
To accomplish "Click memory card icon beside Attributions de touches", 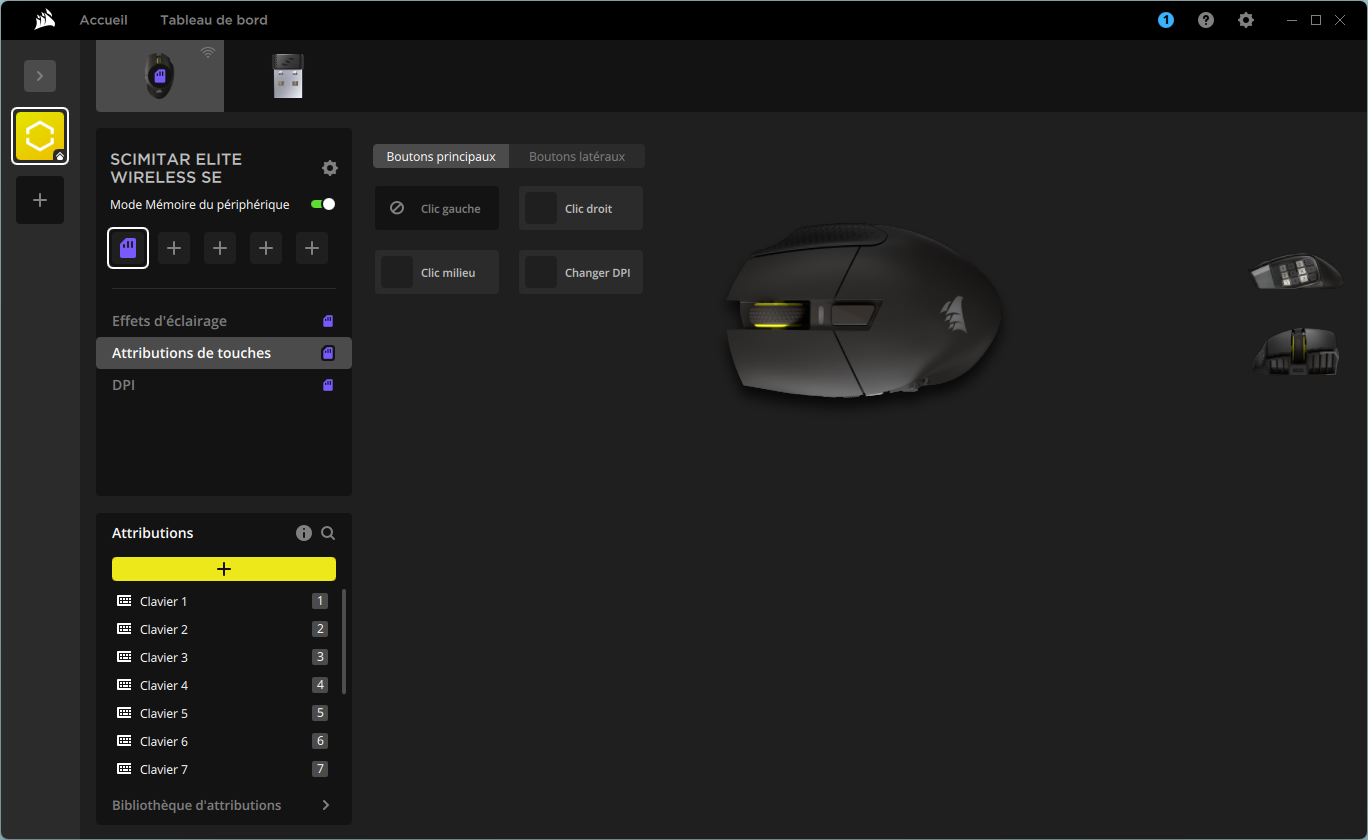I will [327, 353].
